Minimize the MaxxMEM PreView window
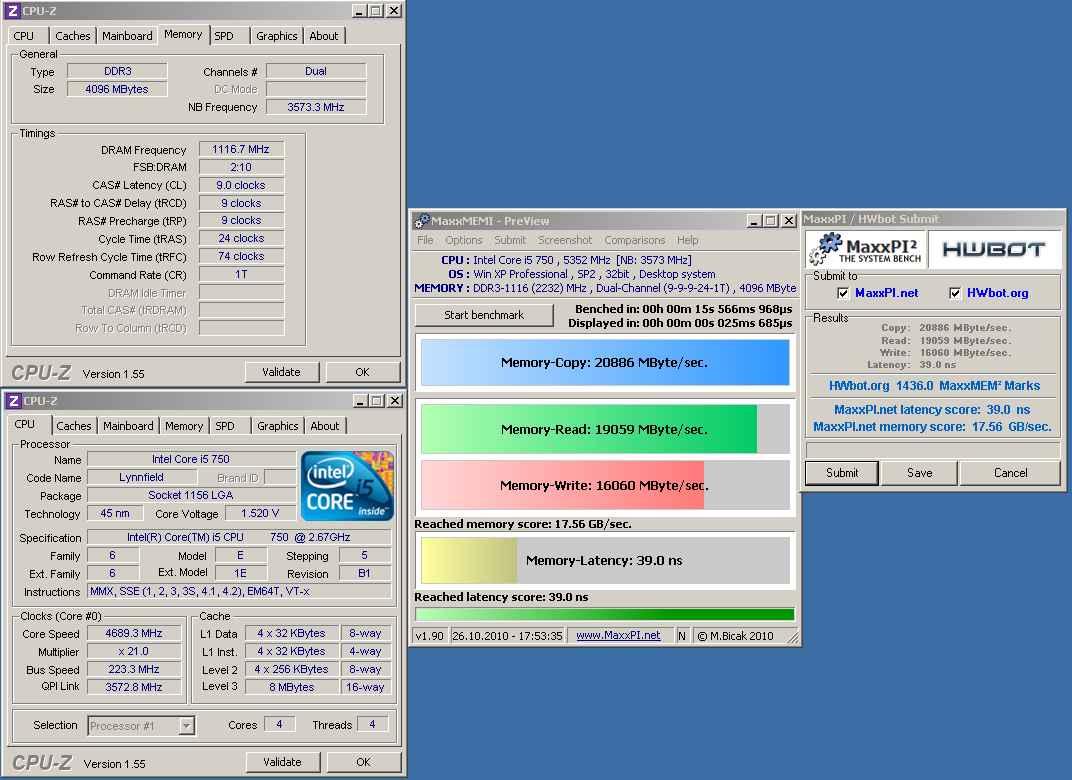 point(753,221)
